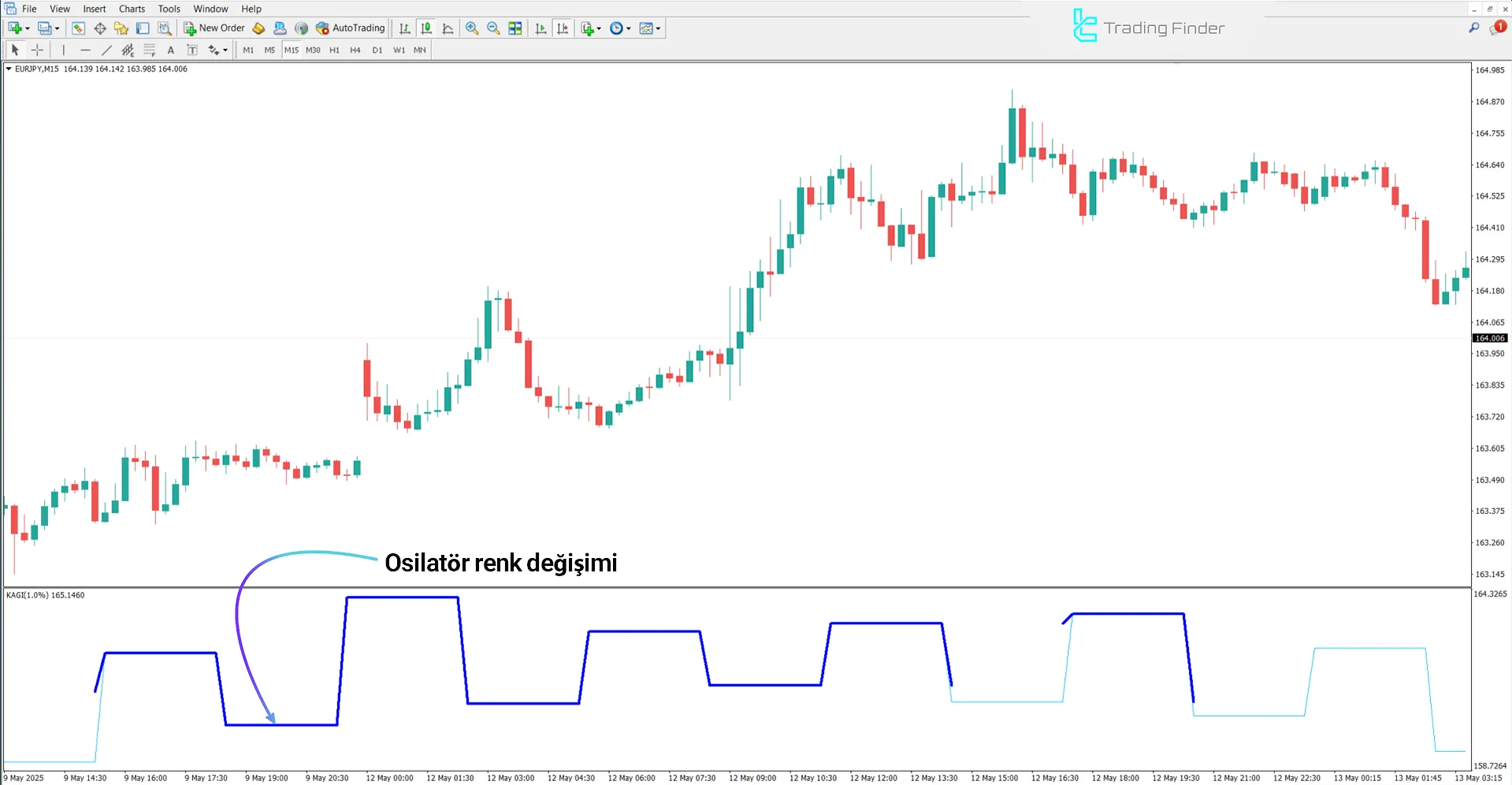Switch to W1 timeframe

click(399, 50)
